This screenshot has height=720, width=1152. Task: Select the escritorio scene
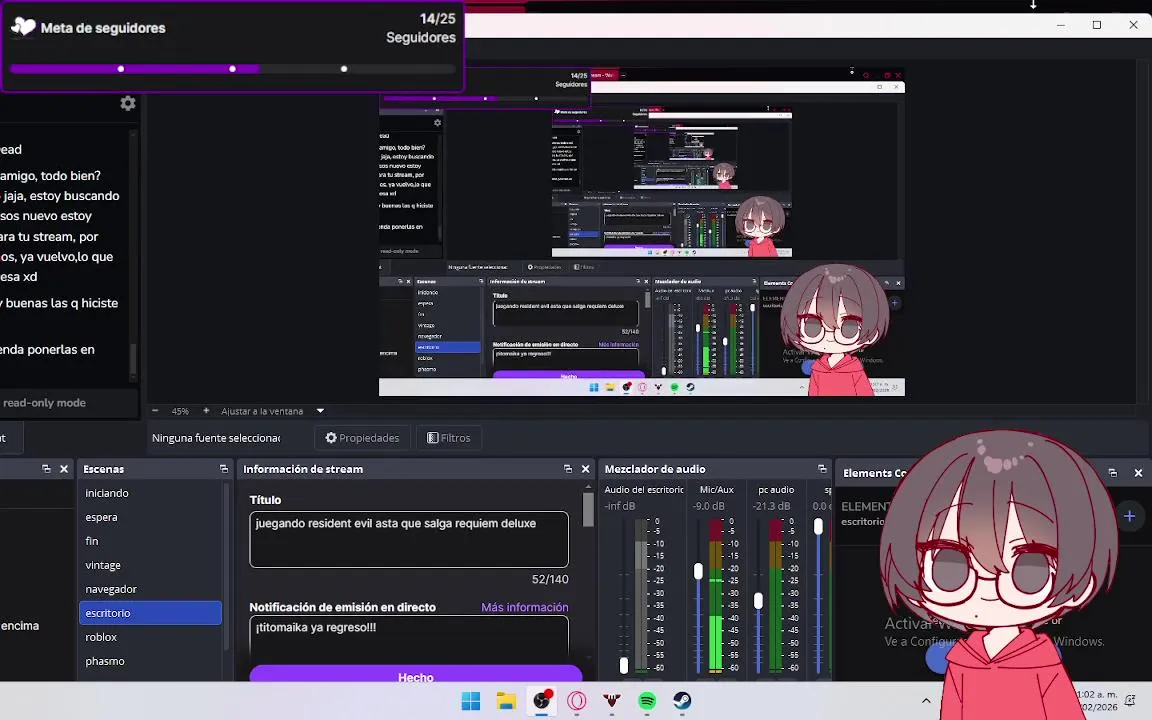tap(150, 613)
